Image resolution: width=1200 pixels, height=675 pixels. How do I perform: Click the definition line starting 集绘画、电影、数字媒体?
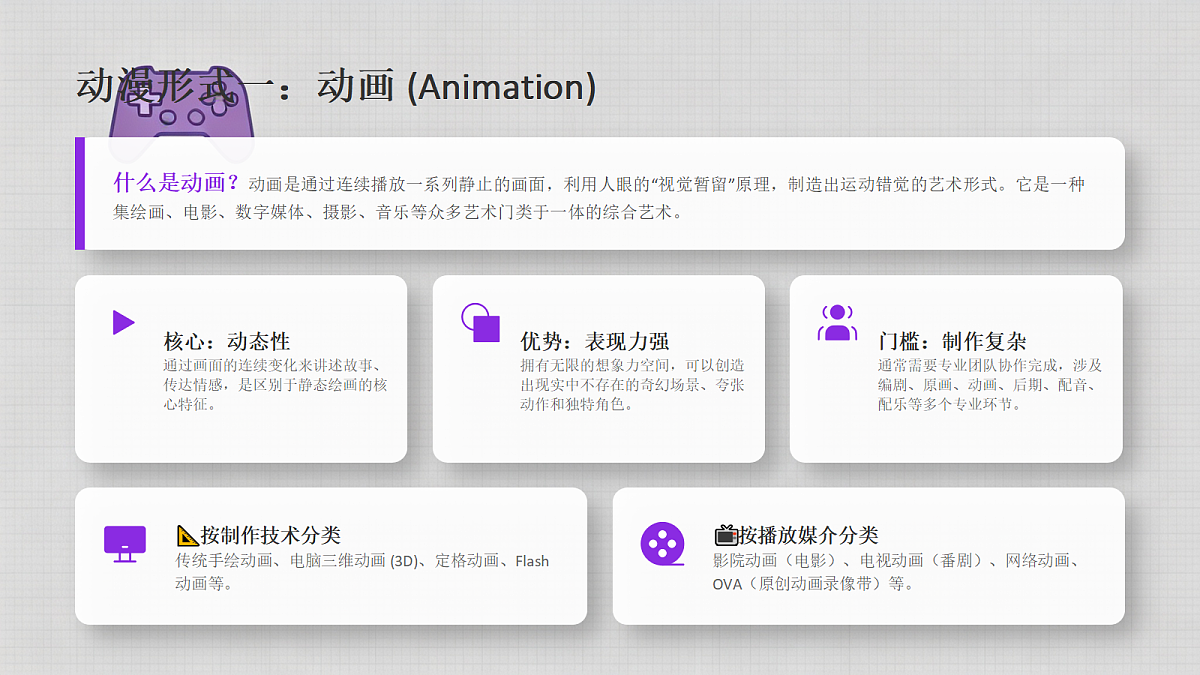pyautogui.click(x=398, y=212)
